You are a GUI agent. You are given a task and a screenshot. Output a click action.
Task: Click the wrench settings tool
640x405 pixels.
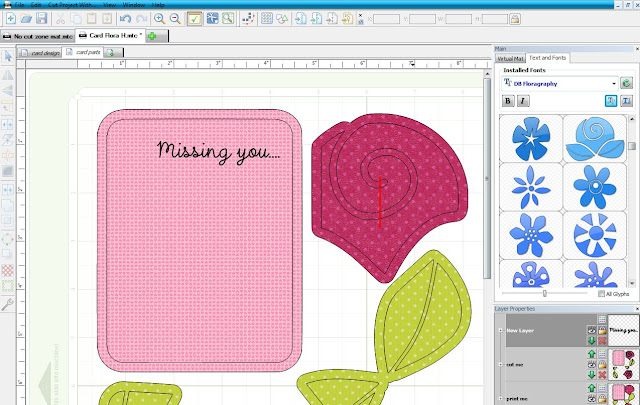click(x=8, y=304)
